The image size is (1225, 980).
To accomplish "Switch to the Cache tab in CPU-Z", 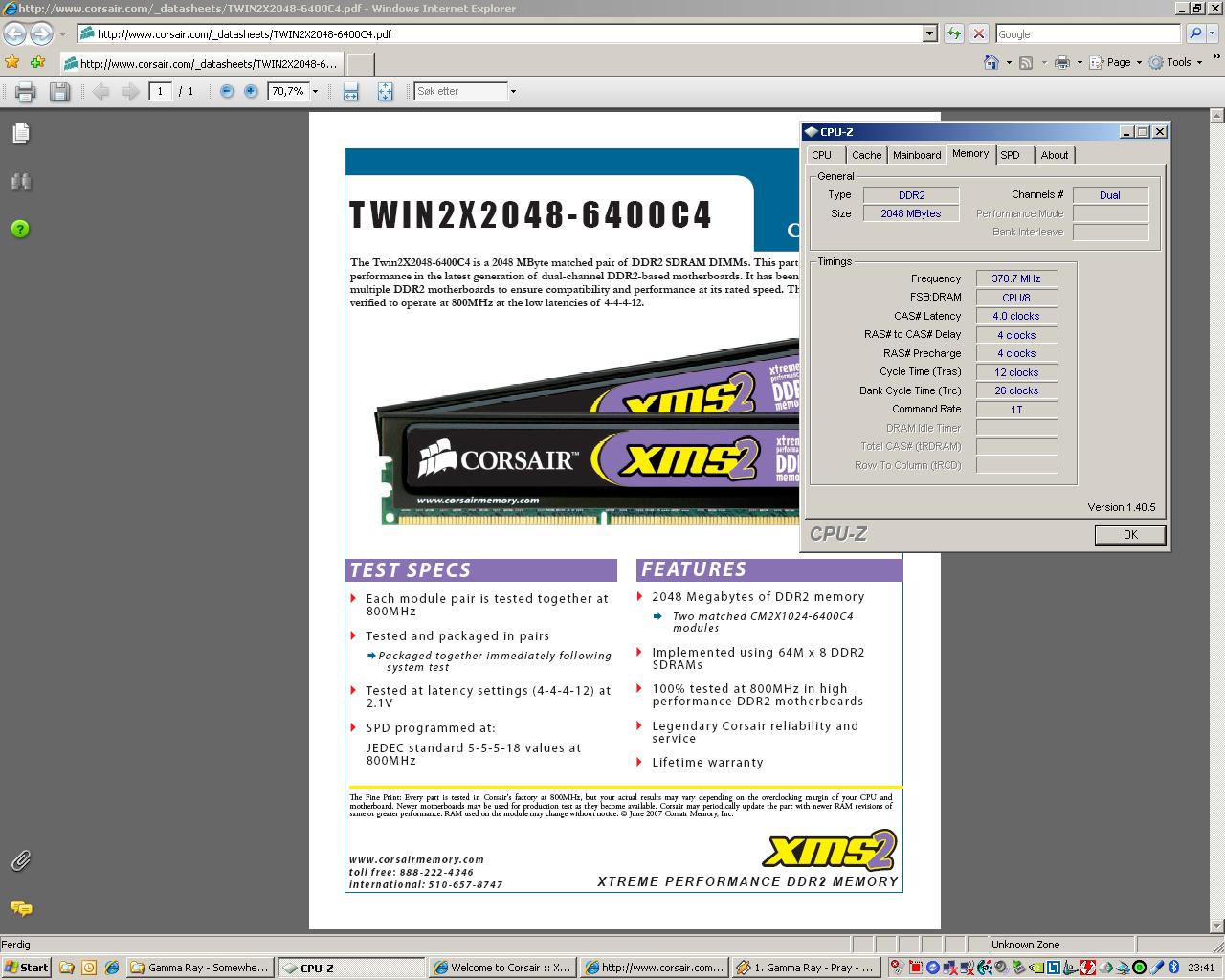I will coord(866,155).
